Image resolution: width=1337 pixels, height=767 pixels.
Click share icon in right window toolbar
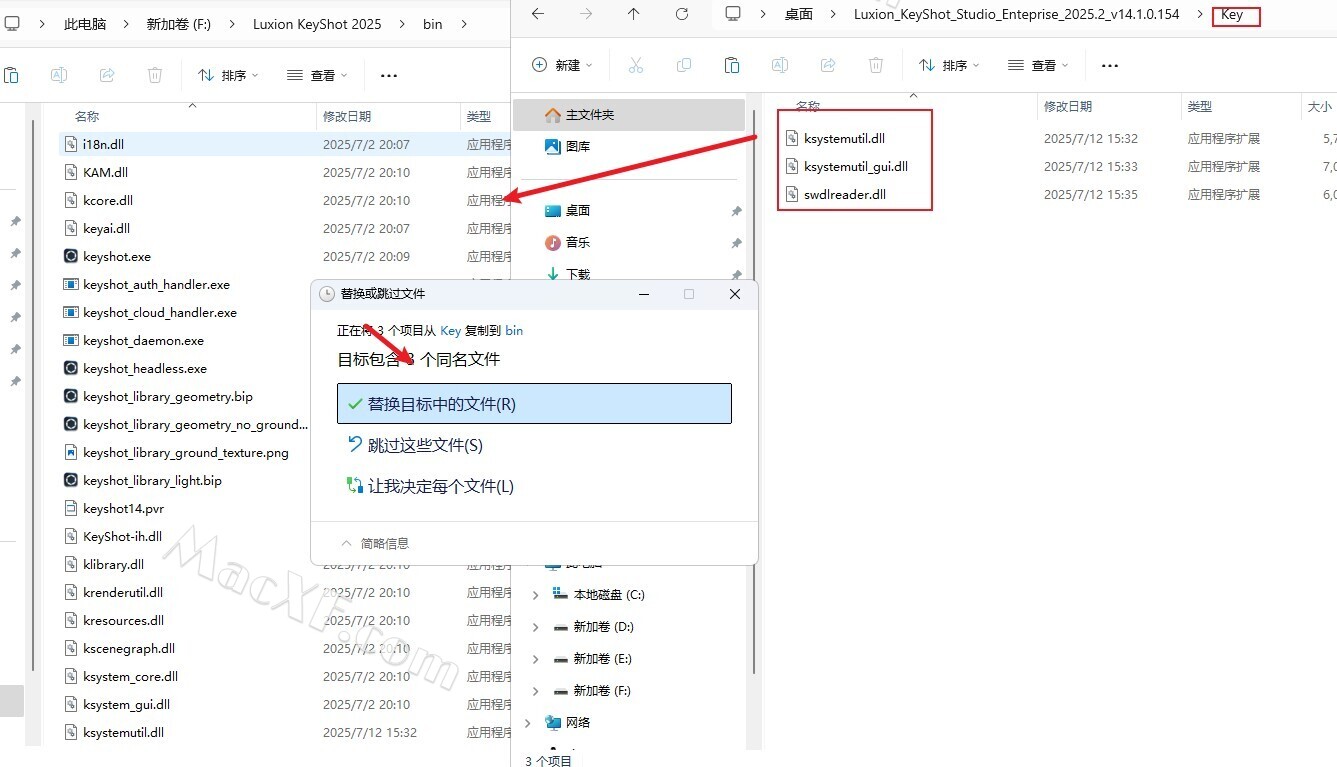point(828,65)
